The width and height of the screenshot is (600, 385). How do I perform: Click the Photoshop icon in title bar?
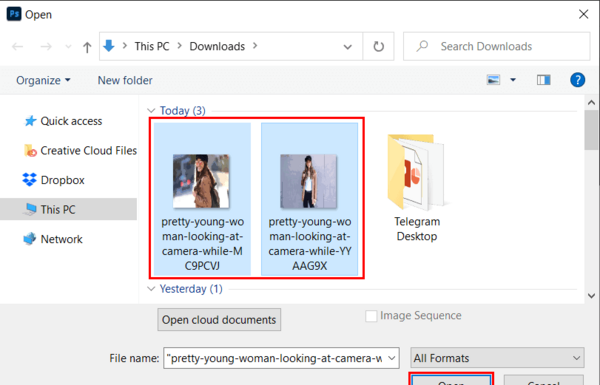pyautogui.click(x=14, y=14)
